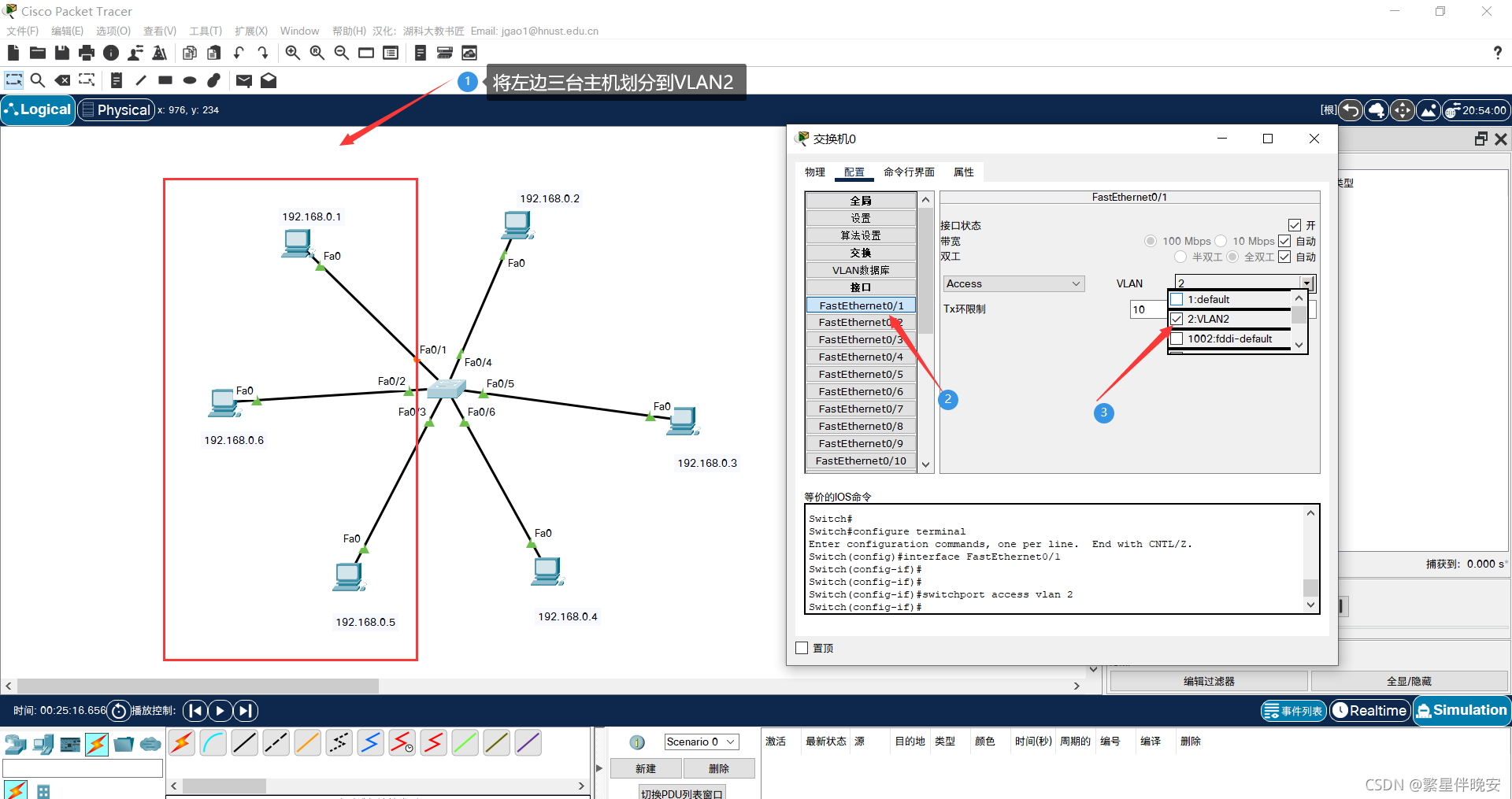Click the New file icon
Viewport: 1512px width, 799px height.
click(13, 53)
